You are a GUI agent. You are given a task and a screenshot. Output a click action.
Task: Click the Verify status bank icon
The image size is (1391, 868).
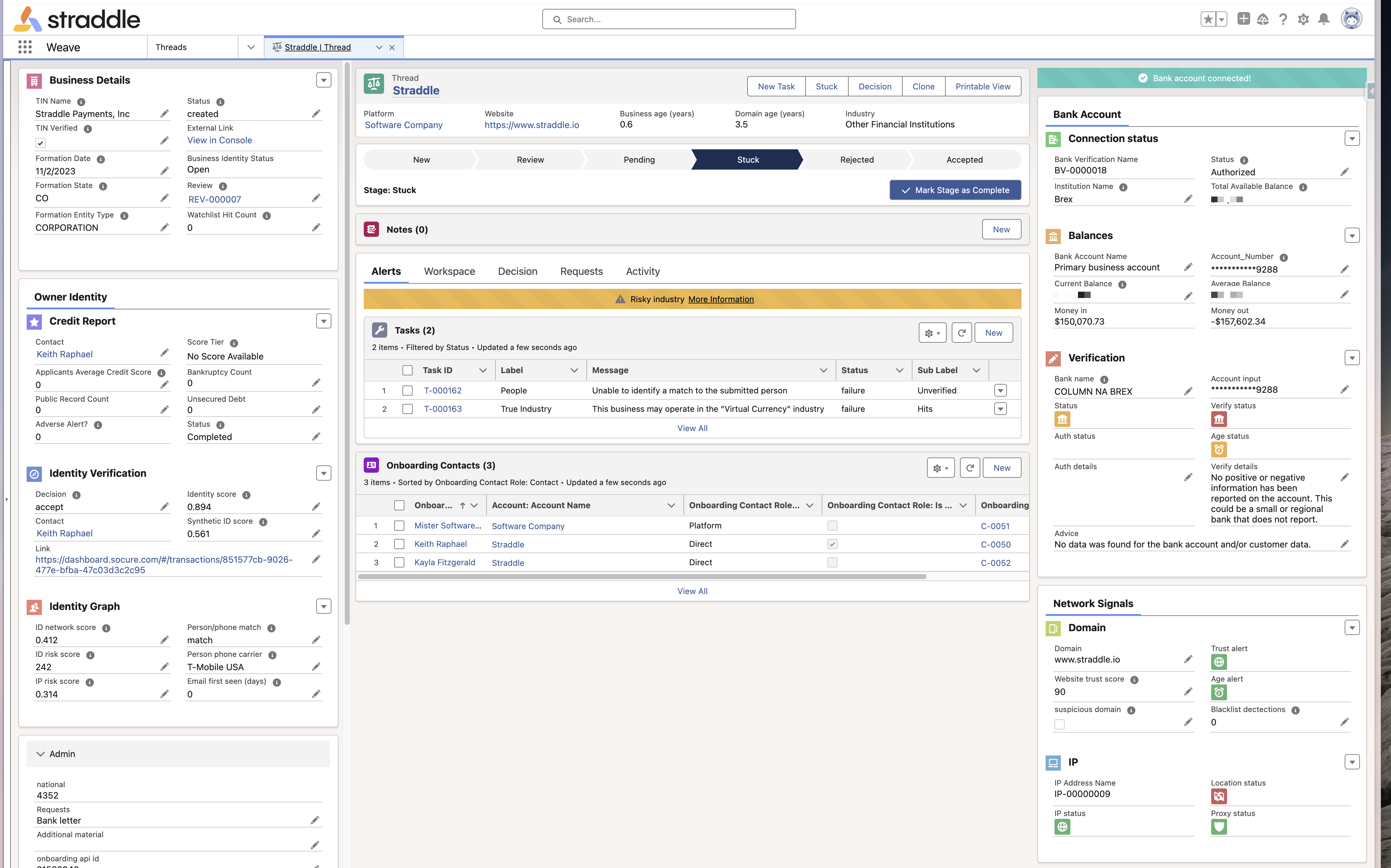point(1219,420)
